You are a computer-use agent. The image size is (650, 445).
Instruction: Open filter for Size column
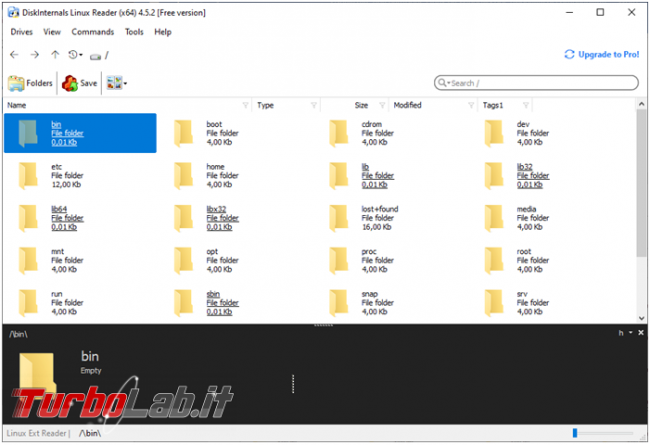382,105
